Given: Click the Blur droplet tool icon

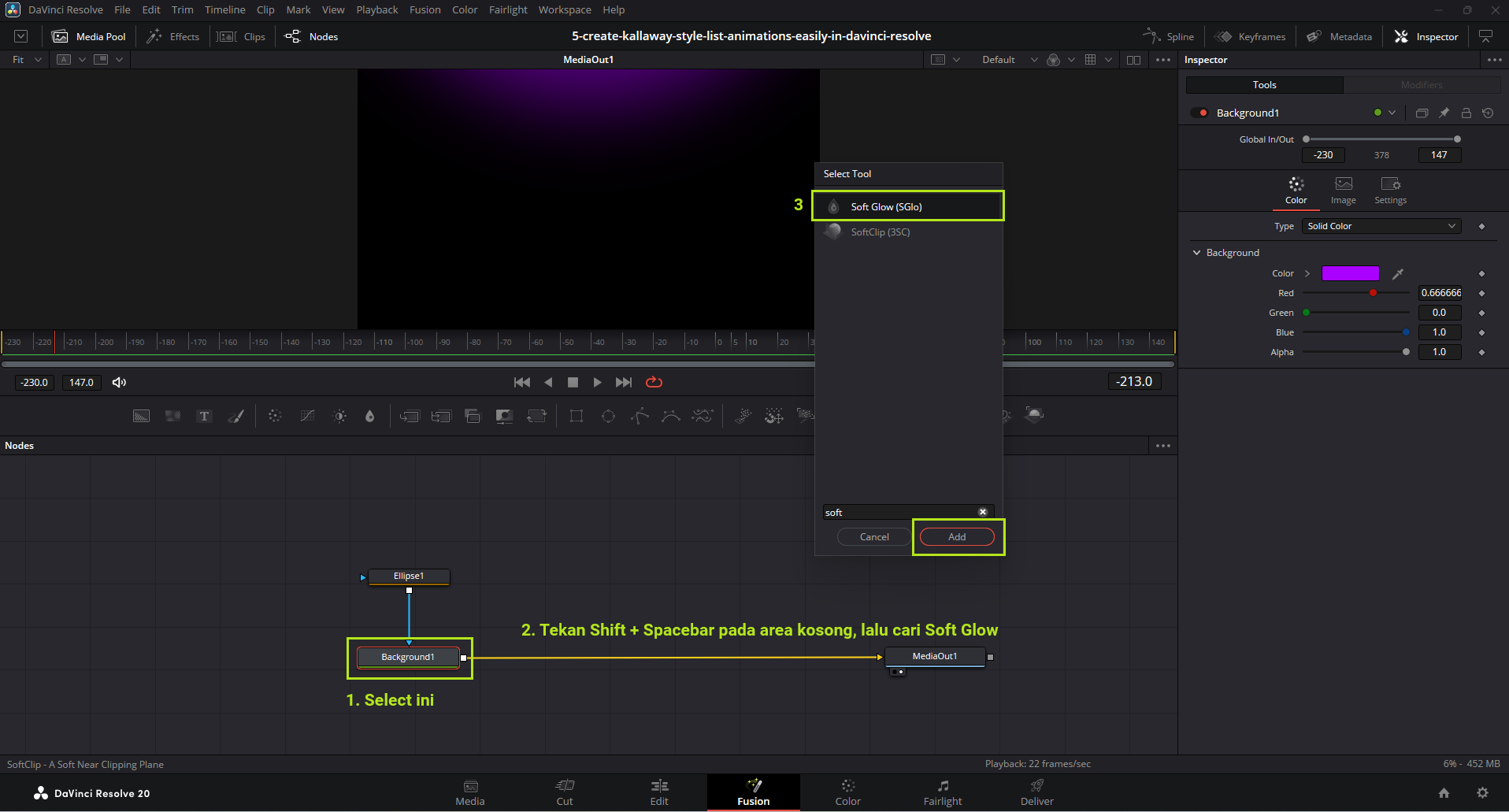Looking at the screenshot, I should [370, 416].
